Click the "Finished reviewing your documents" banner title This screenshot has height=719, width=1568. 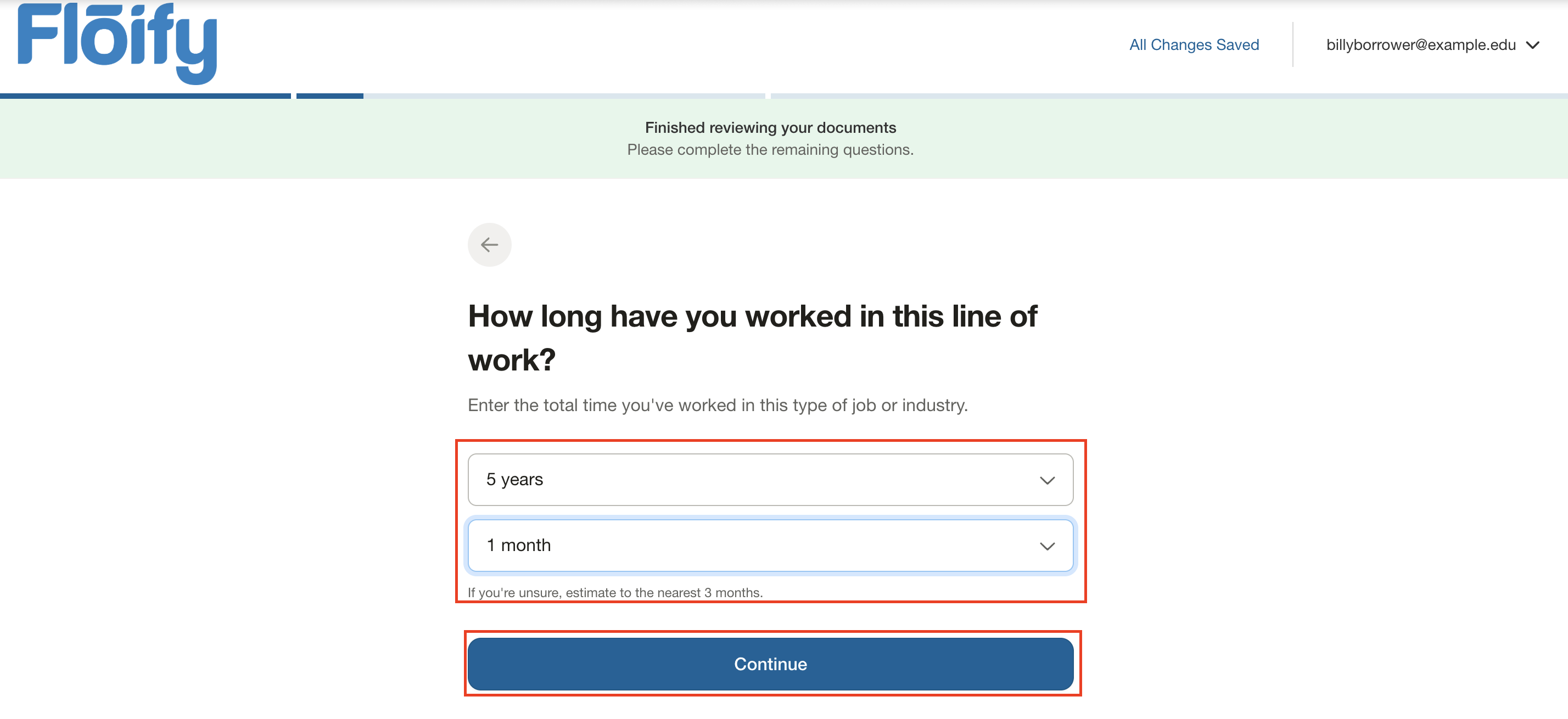(x=770, y=127)
